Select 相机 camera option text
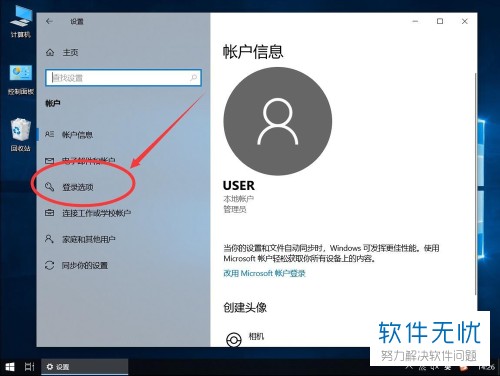500x376 pixels. (256, 336)
